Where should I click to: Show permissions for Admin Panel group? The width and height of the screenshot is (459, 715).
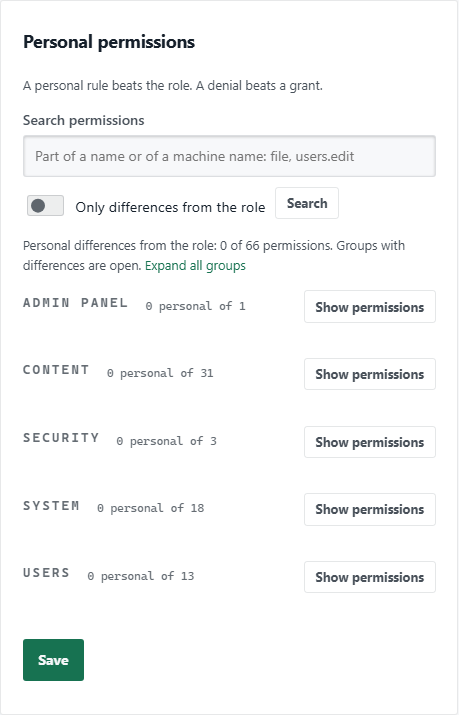(x=370, y=306)
